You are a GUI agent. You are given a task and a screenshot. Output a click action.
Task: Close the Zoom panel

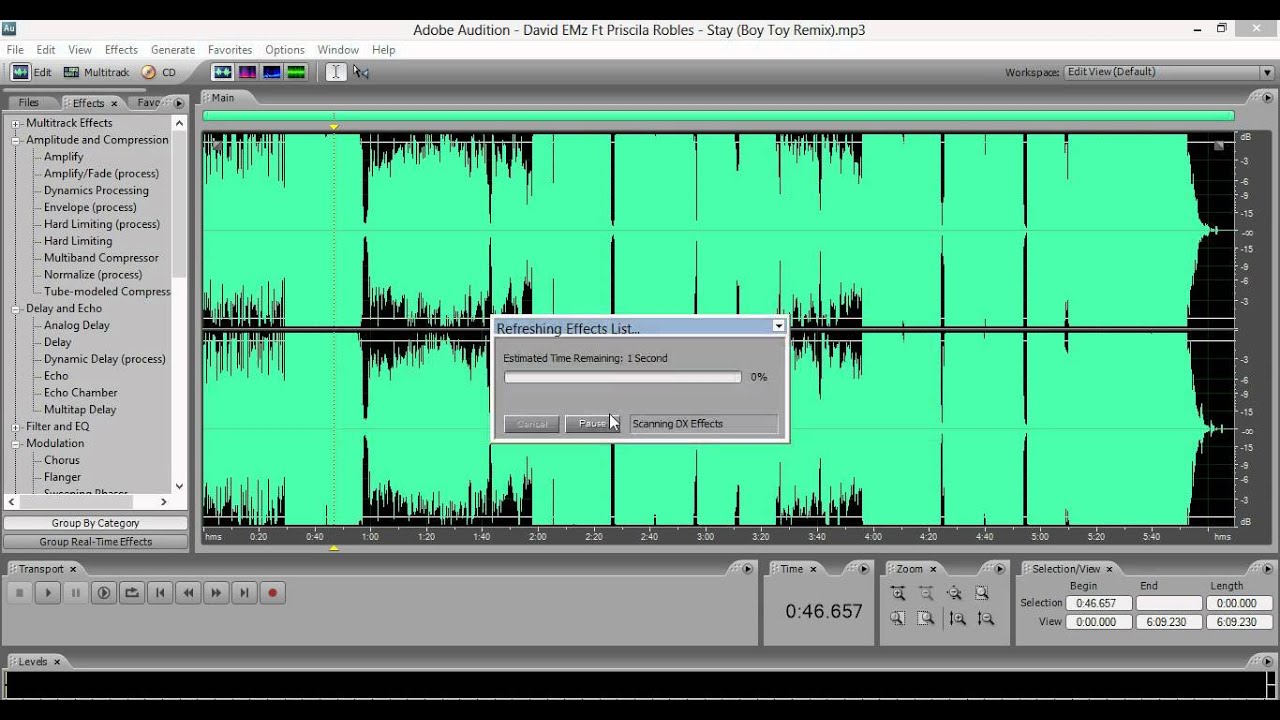click(933, 569)
